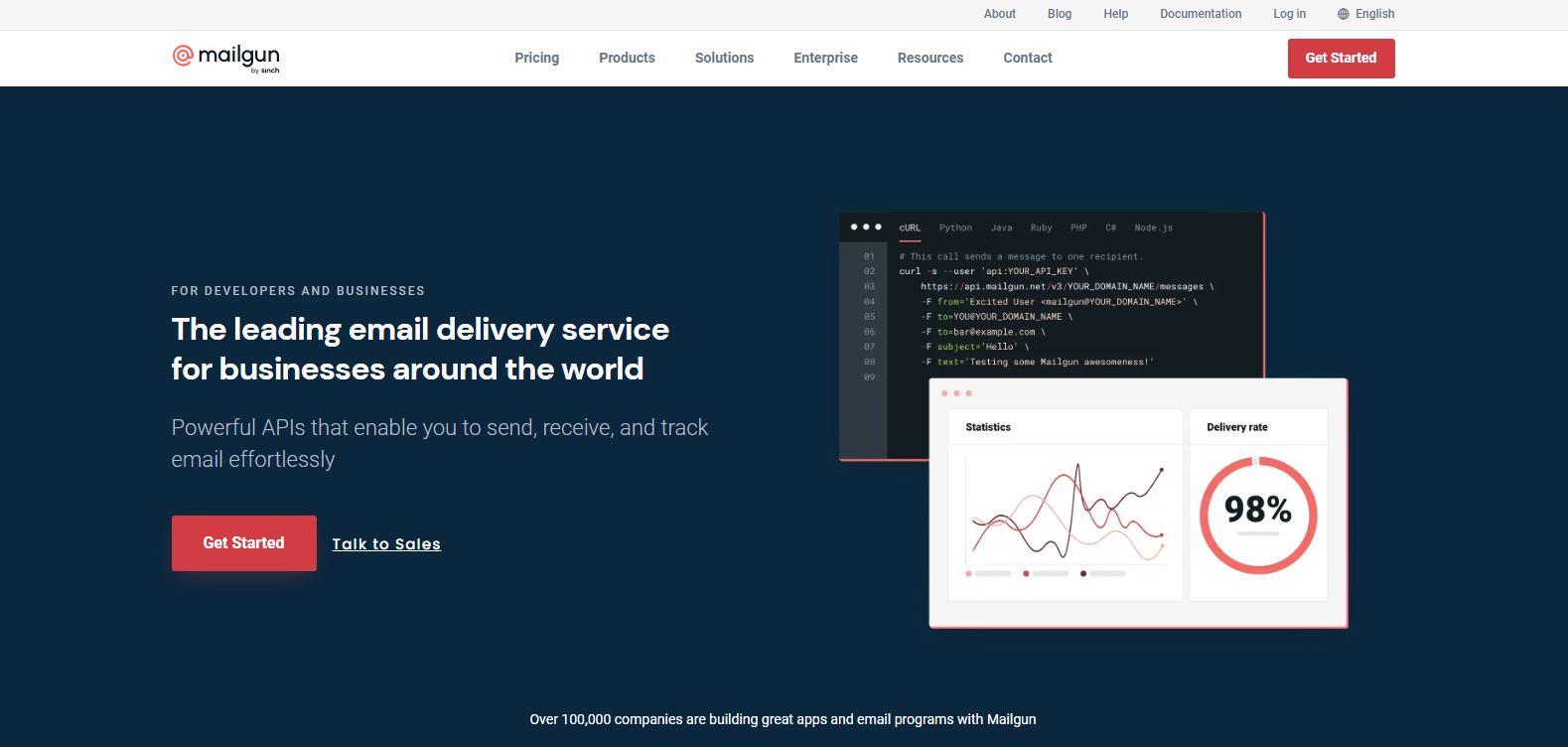The width and height of the screenshot is (1568, 747).
Task: Open the Help link
Action: point(1116,14)
